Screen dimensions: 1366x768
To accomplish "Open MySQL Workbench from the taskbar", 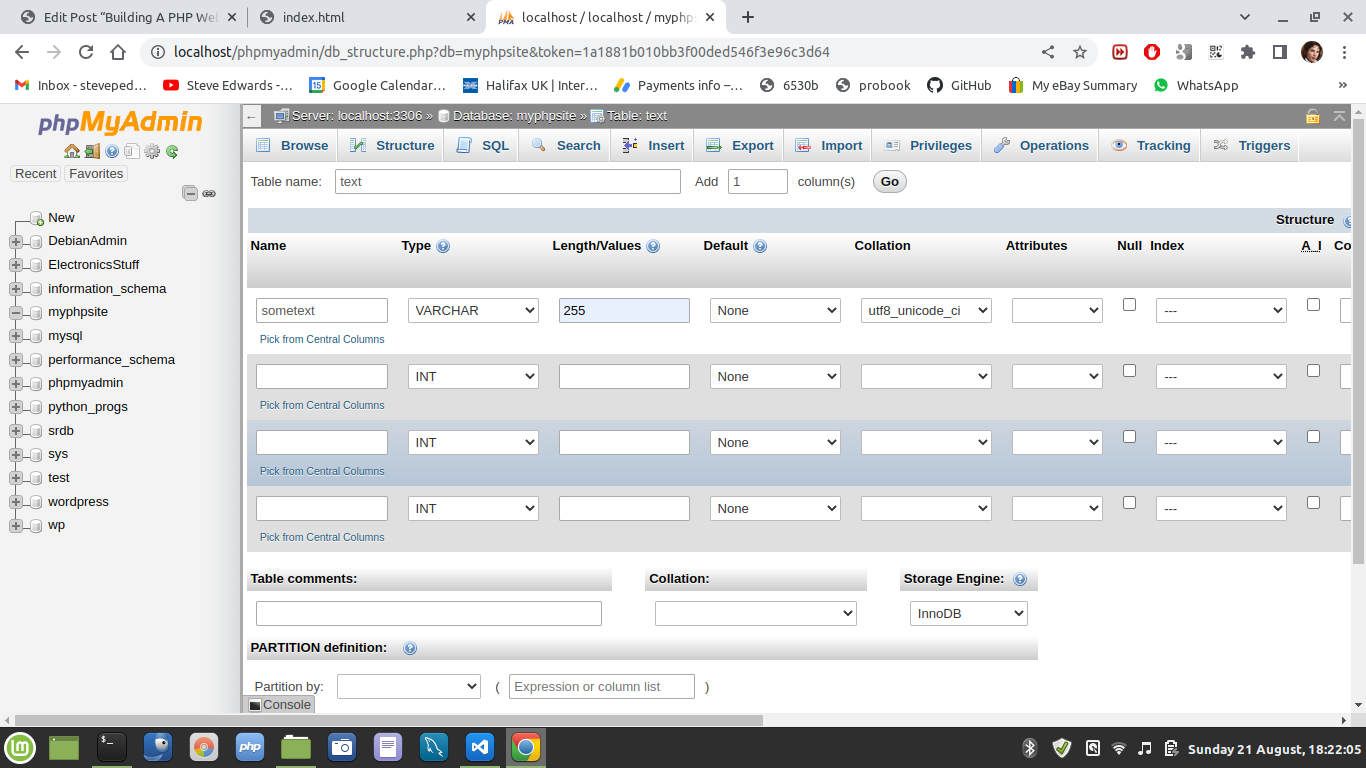I will coord(433,747).
